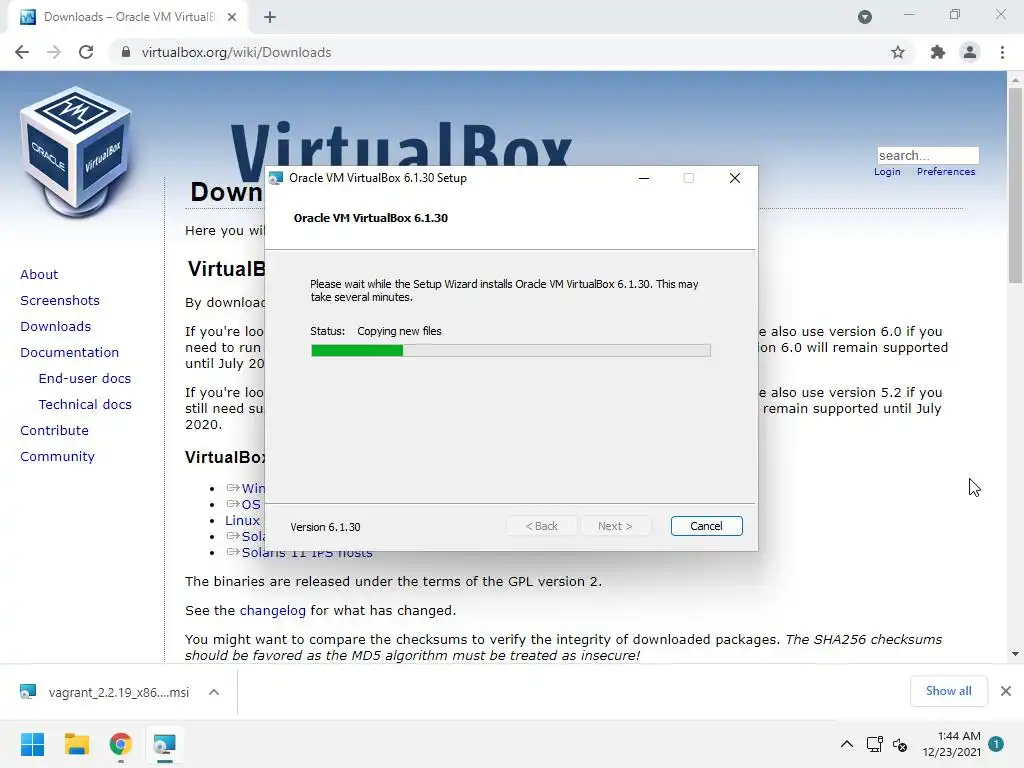Click the disabled Next button in Setup
The image size is (1024, 768).
coord(615,526)
